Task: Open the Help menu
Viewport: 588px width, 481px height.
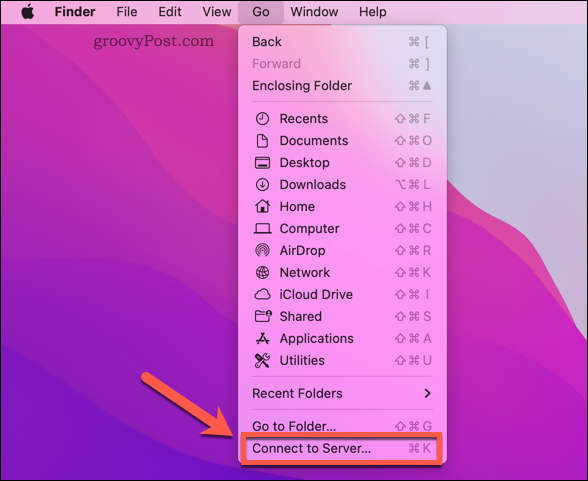Action: coord(372,12)
